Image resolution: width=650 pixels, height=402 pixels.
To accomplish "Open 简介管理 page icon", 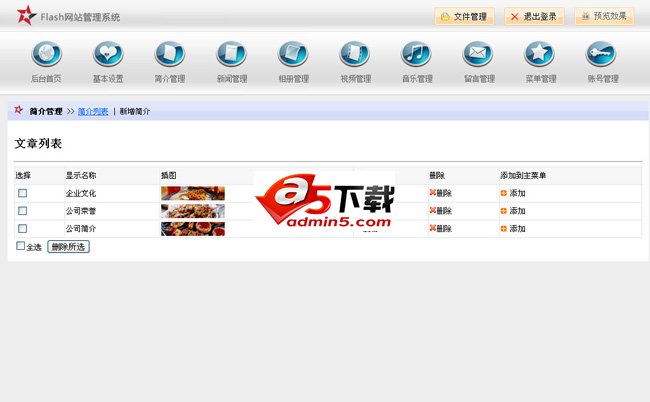I will [170, 54].
